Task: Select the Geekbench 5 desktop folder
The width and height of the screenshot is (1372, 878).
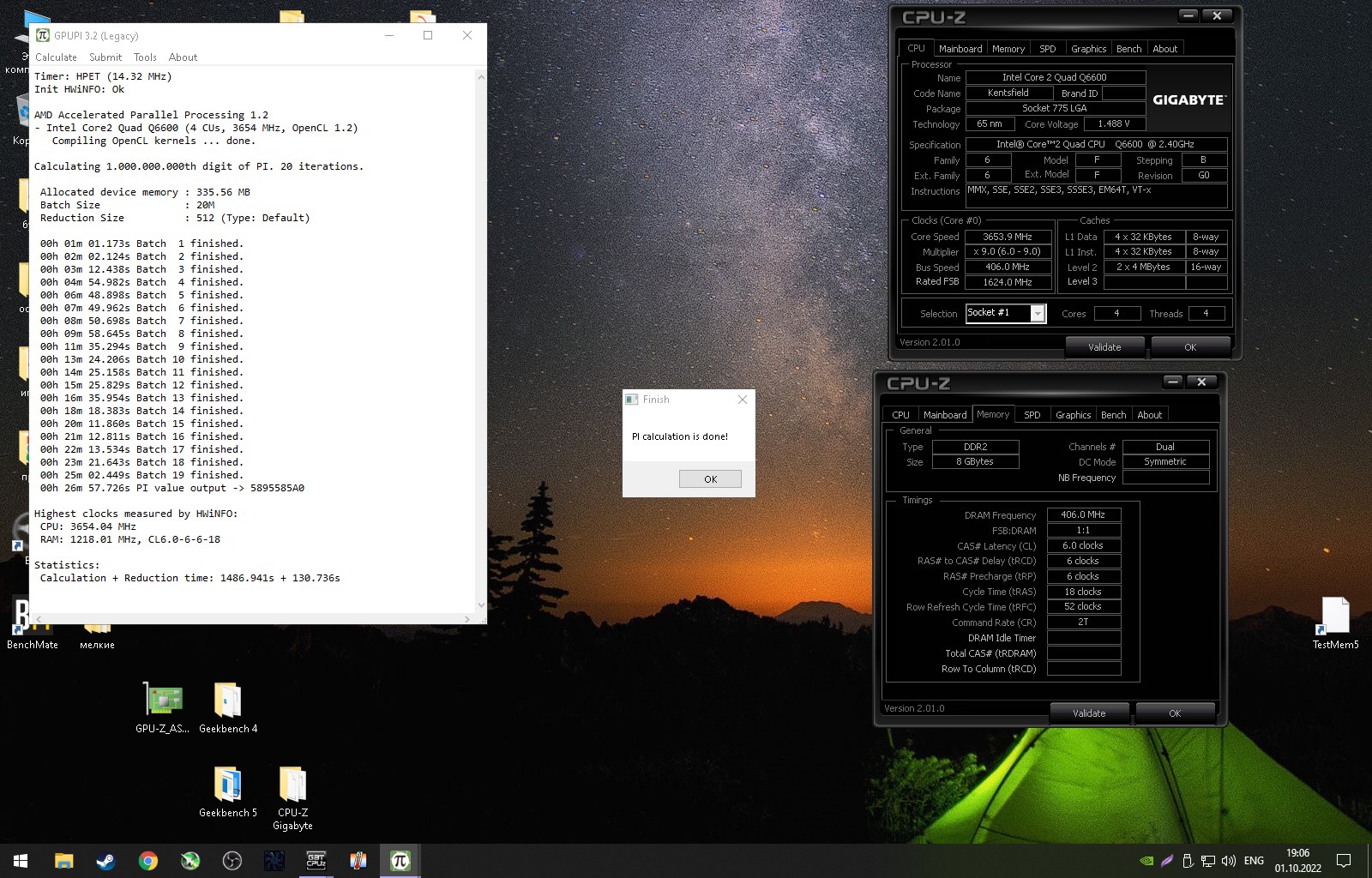Action: click(228, 792)
